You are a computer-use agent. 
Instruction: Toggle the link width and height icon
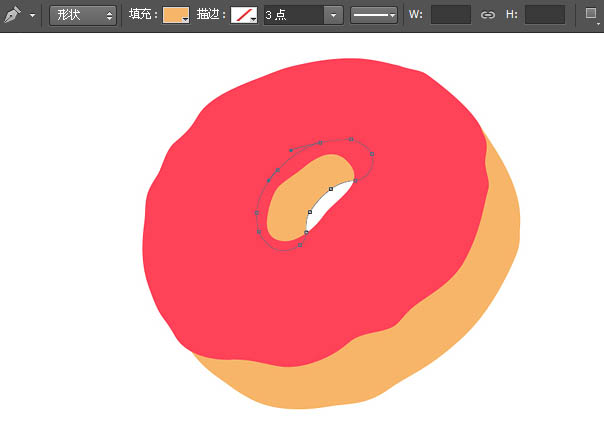488,15
